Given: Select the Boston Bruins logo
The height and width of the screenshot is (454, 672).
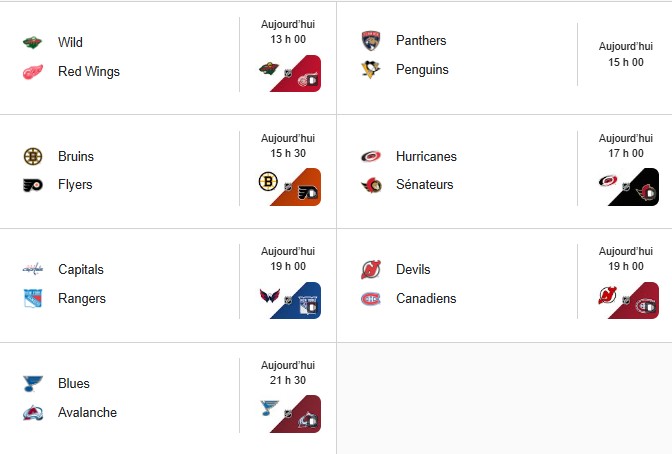Looking at the screenshot, I should pyautogui.click(x=33, y=156).
